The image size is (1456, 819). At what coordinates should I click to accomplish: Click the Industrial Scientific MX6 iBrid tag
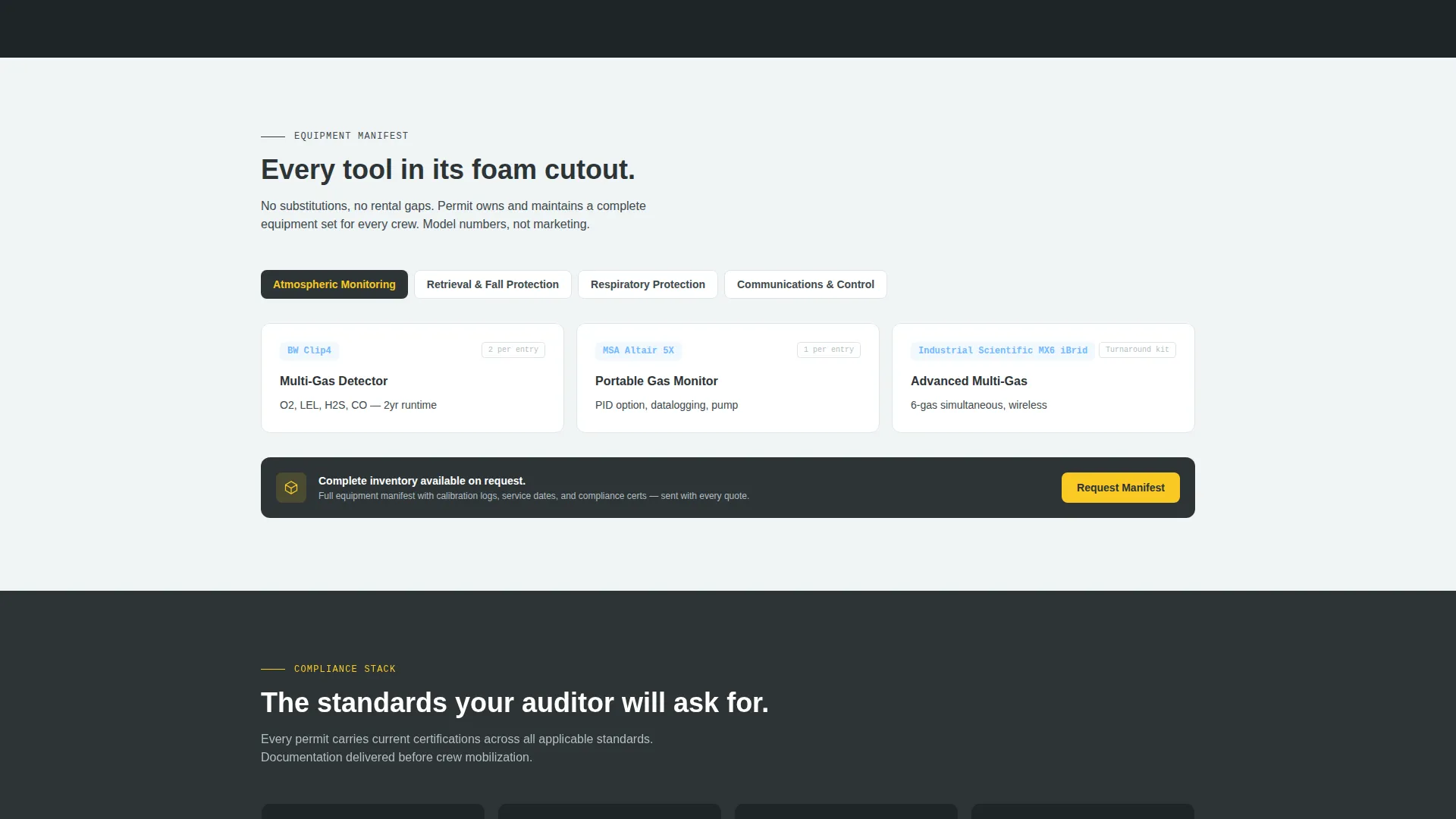pos(1003,350)
